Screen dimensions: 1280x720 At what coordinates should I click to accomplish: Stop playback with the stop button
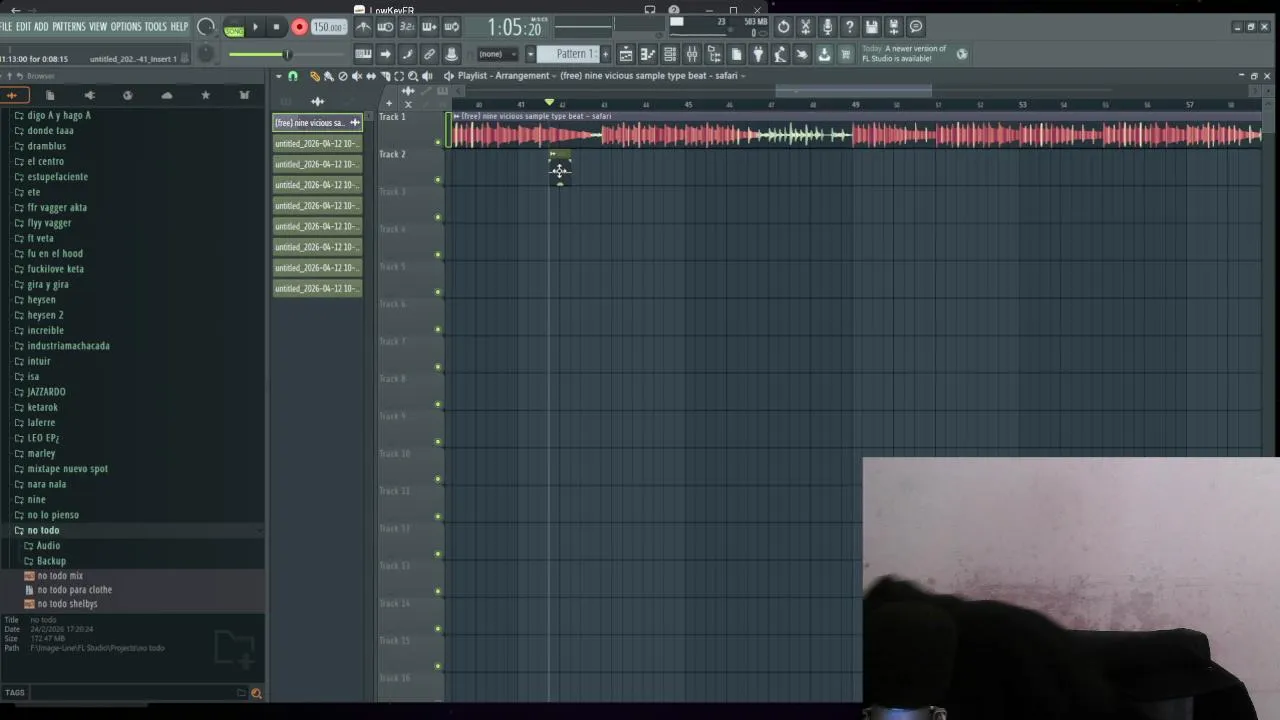coord(277,27)
